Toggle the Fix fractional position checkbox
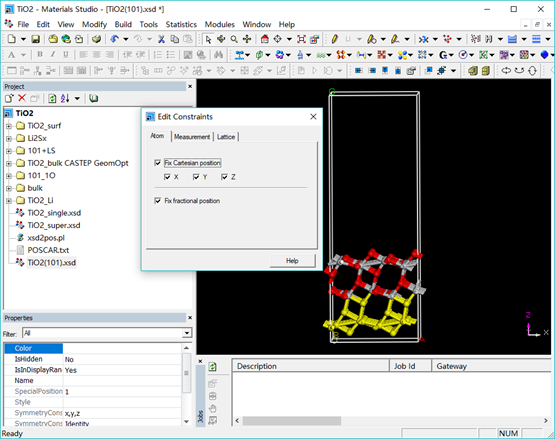The image size is (555, 439). coord(158,201)
